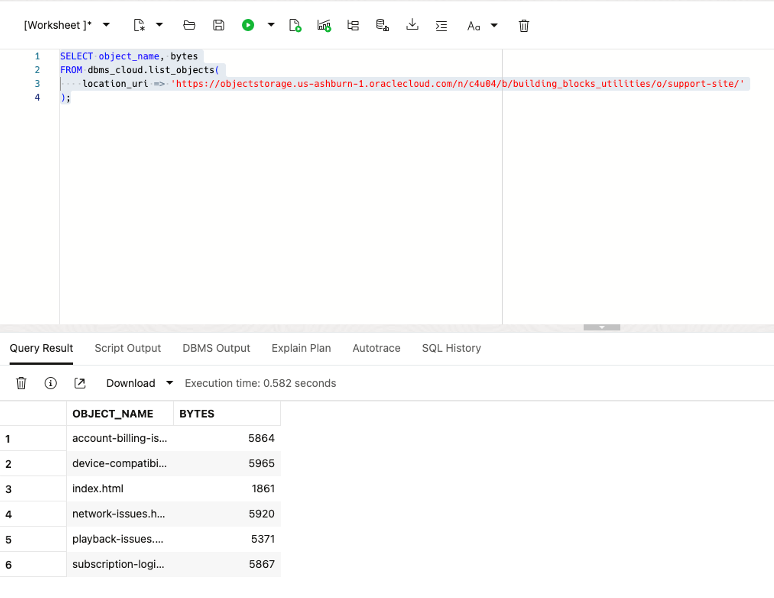Viewport: 774px width, 598px height.
Task: Click the database lock icon in the toolbar
Action: coord(383,25)
